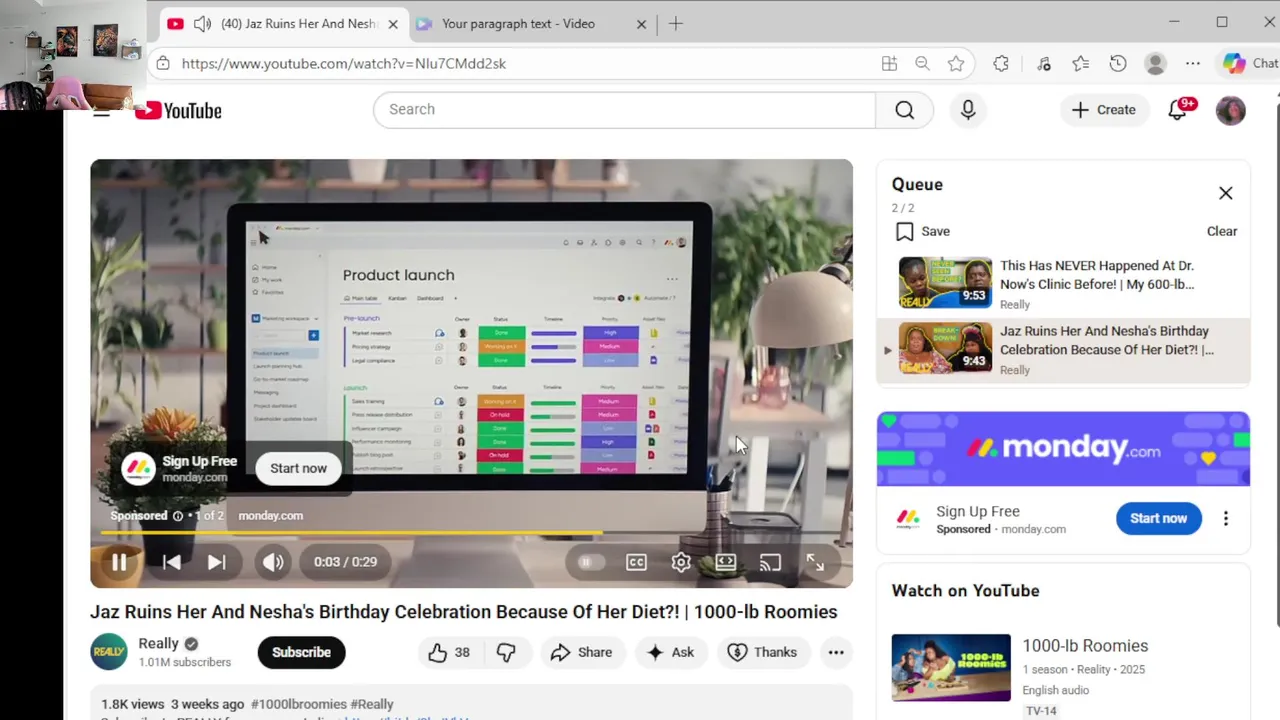
Task: Open browser Extensions puzzle icon
Action: click(x=1001, y=64)
